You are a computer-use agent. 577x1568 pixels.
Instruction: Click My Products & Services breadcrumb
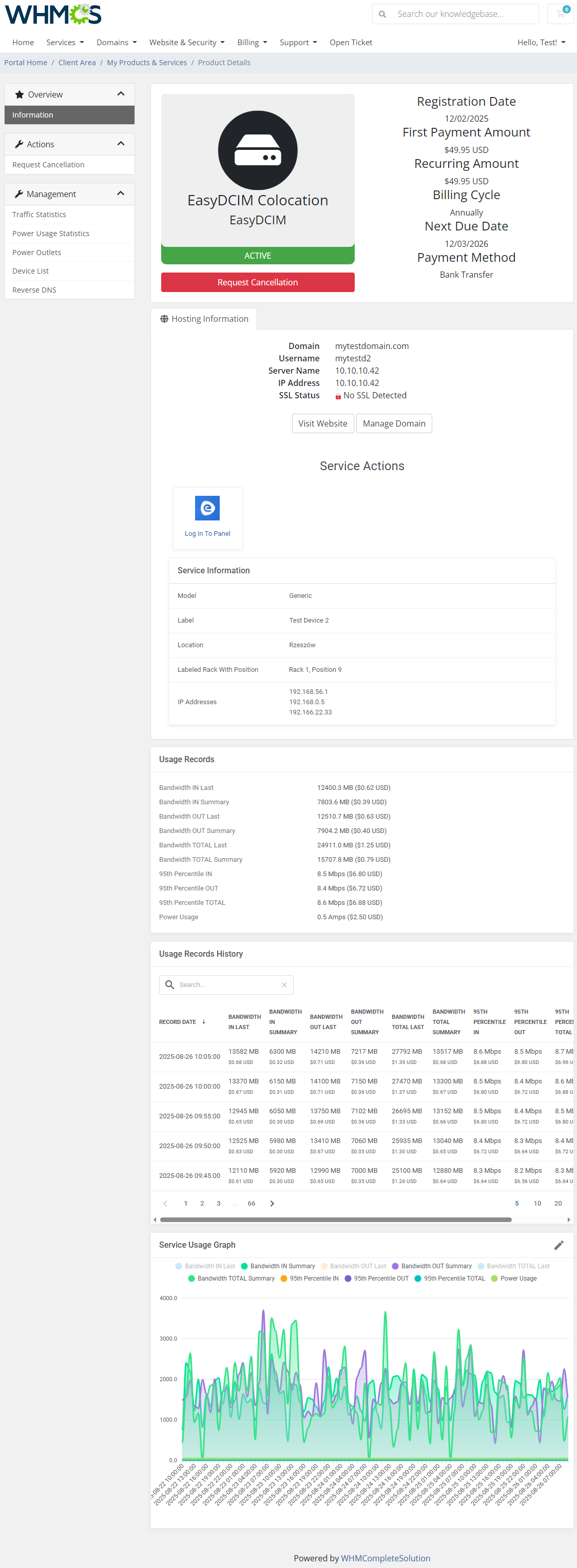point(147,63)
